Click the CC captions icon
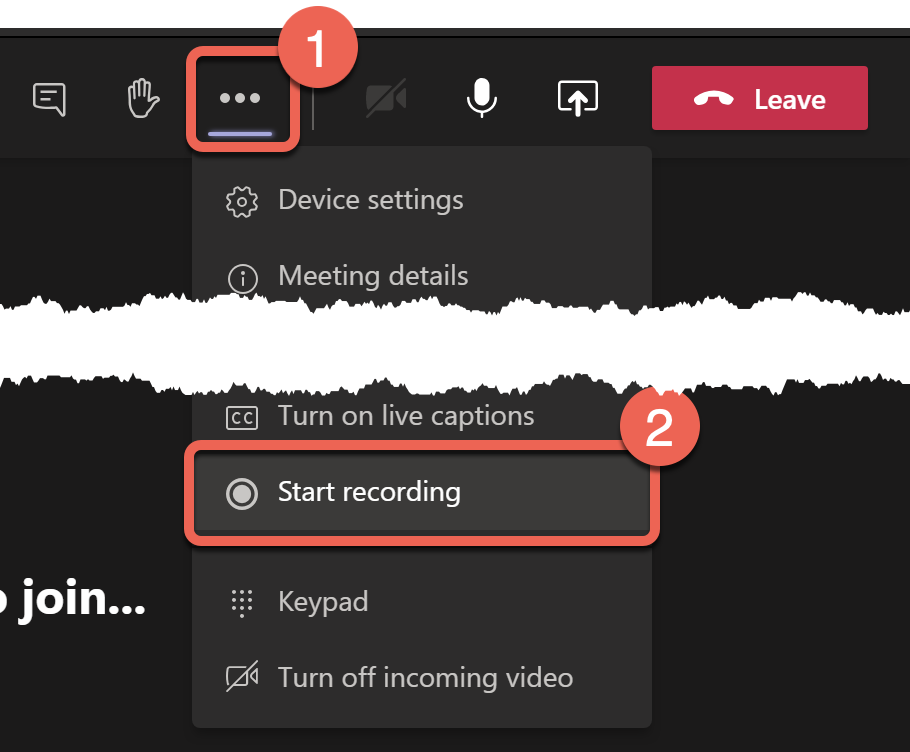 pos(242,418)
